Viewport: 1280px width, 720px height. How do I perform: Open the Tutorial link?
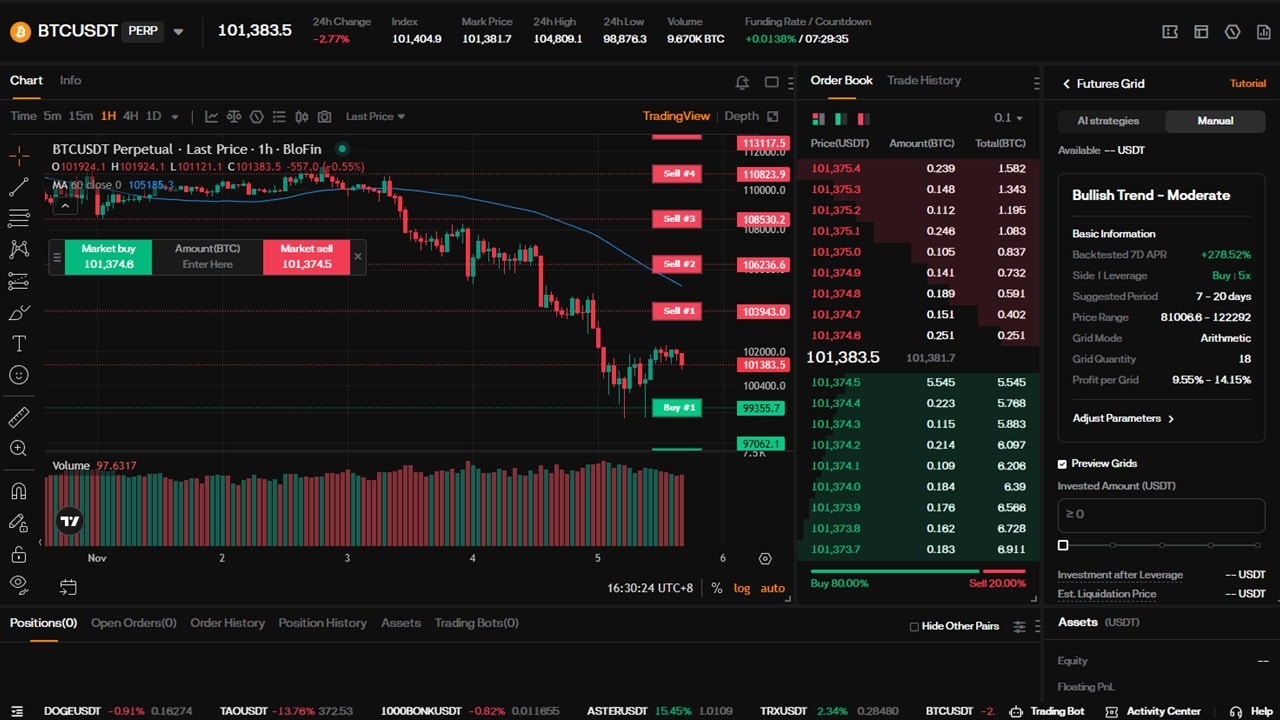click(x=1248, y=84)
